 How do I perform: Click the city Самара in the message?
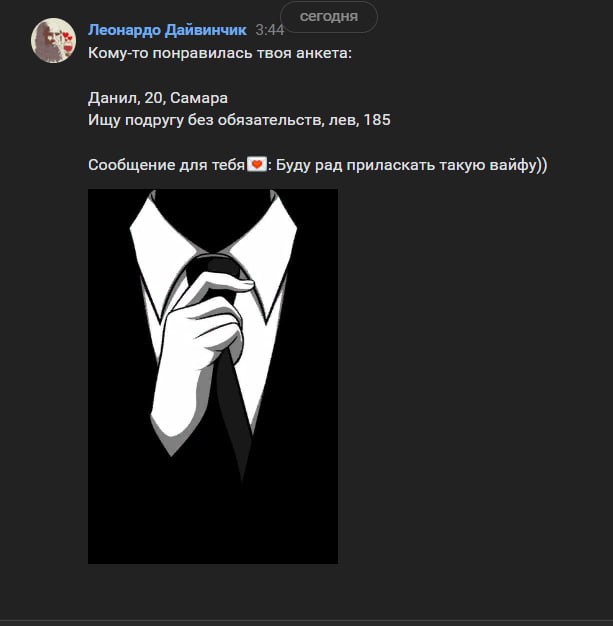[x=199, y=98]
